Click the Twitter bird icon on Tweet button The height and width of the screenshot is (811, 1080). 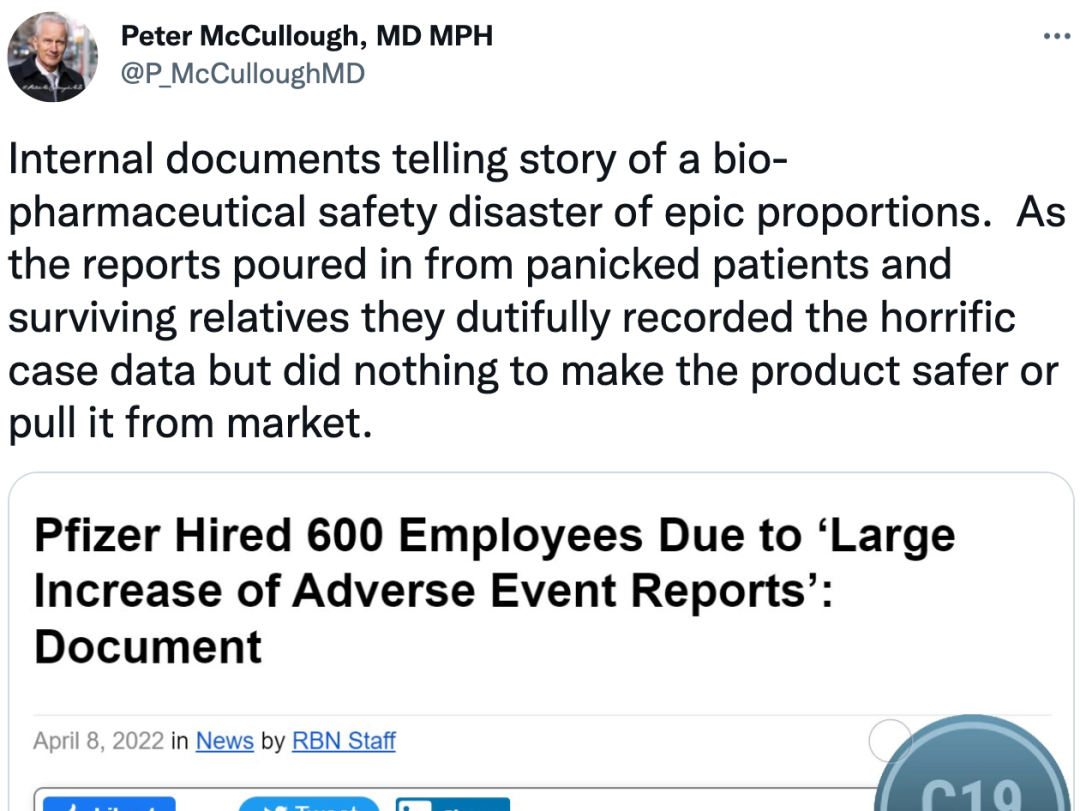tap(268, 806)
